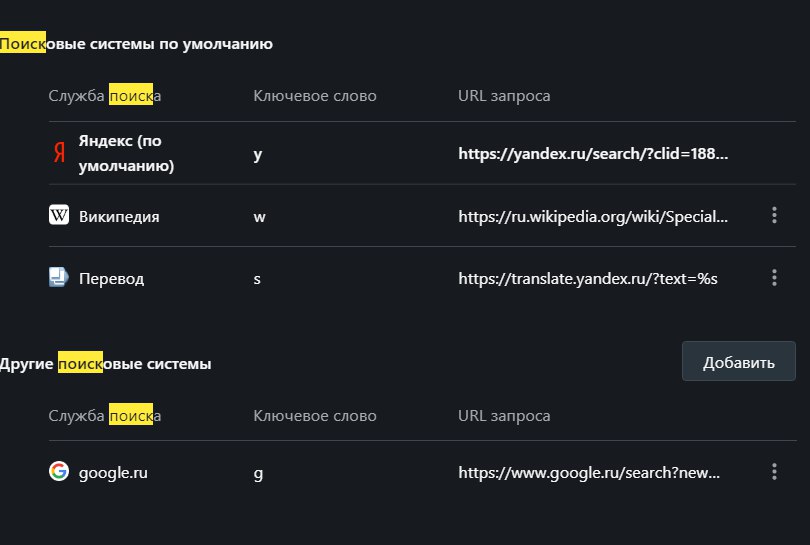Click the Перевод translate icon
This screenshot has width=810, height=545.
(x=59, y=277)
